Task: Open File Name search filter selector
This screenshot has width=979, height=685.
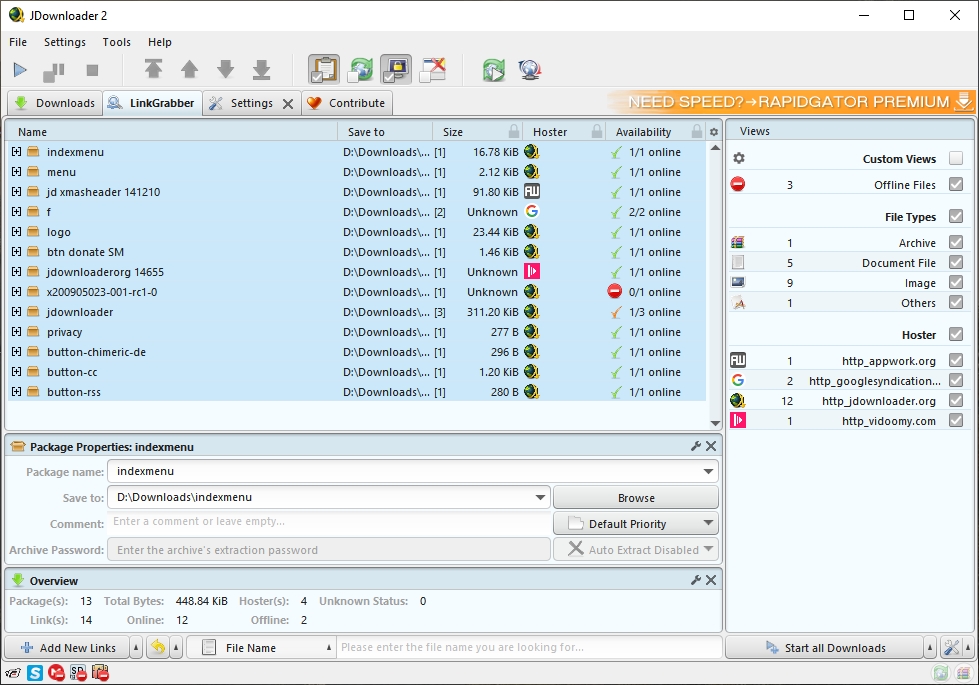Action: [x=261, y=648]
